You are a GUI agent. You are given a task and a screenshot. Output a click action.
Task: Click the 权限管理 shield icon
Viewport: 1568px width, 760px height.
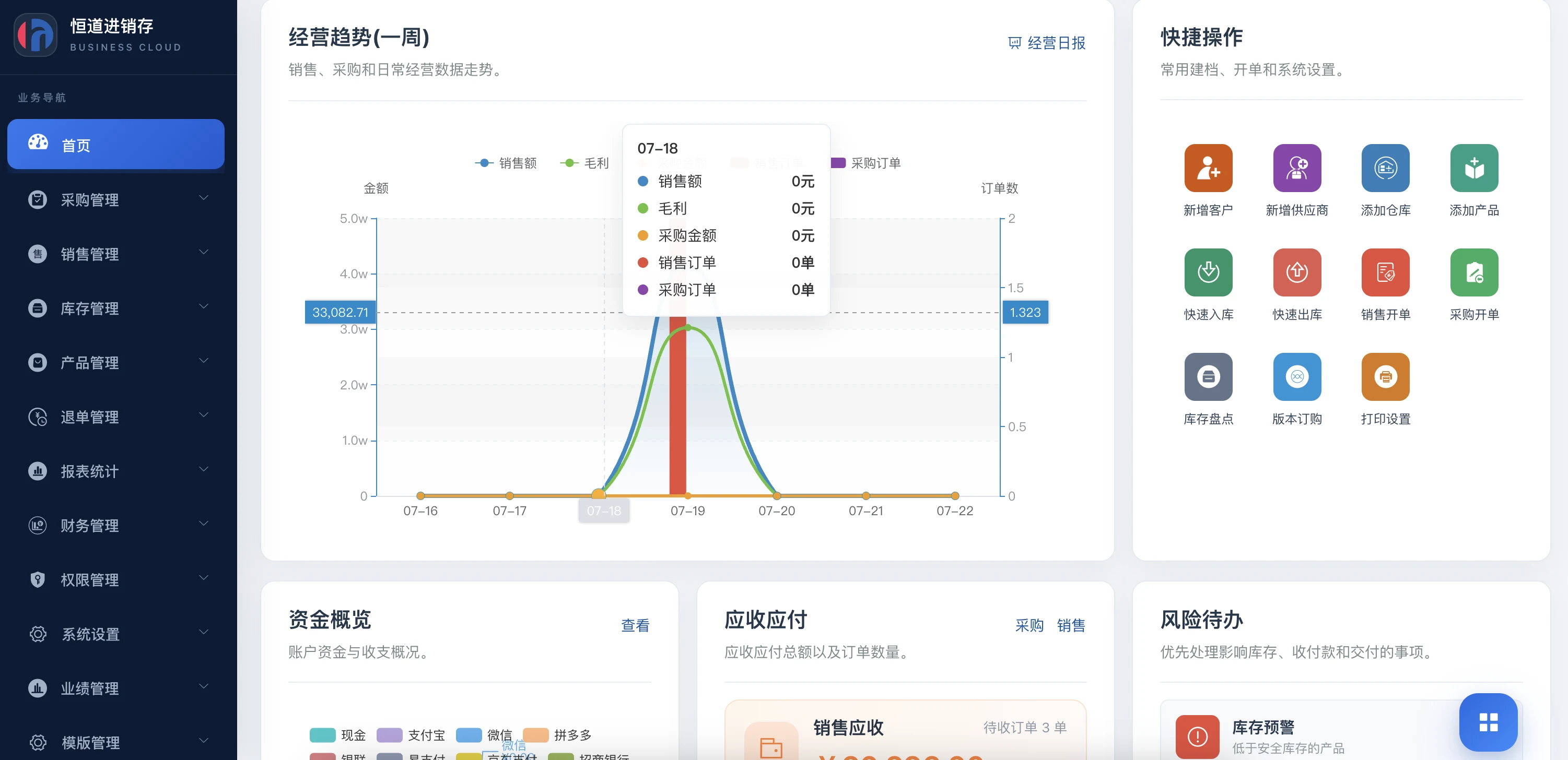coord(38,579)
